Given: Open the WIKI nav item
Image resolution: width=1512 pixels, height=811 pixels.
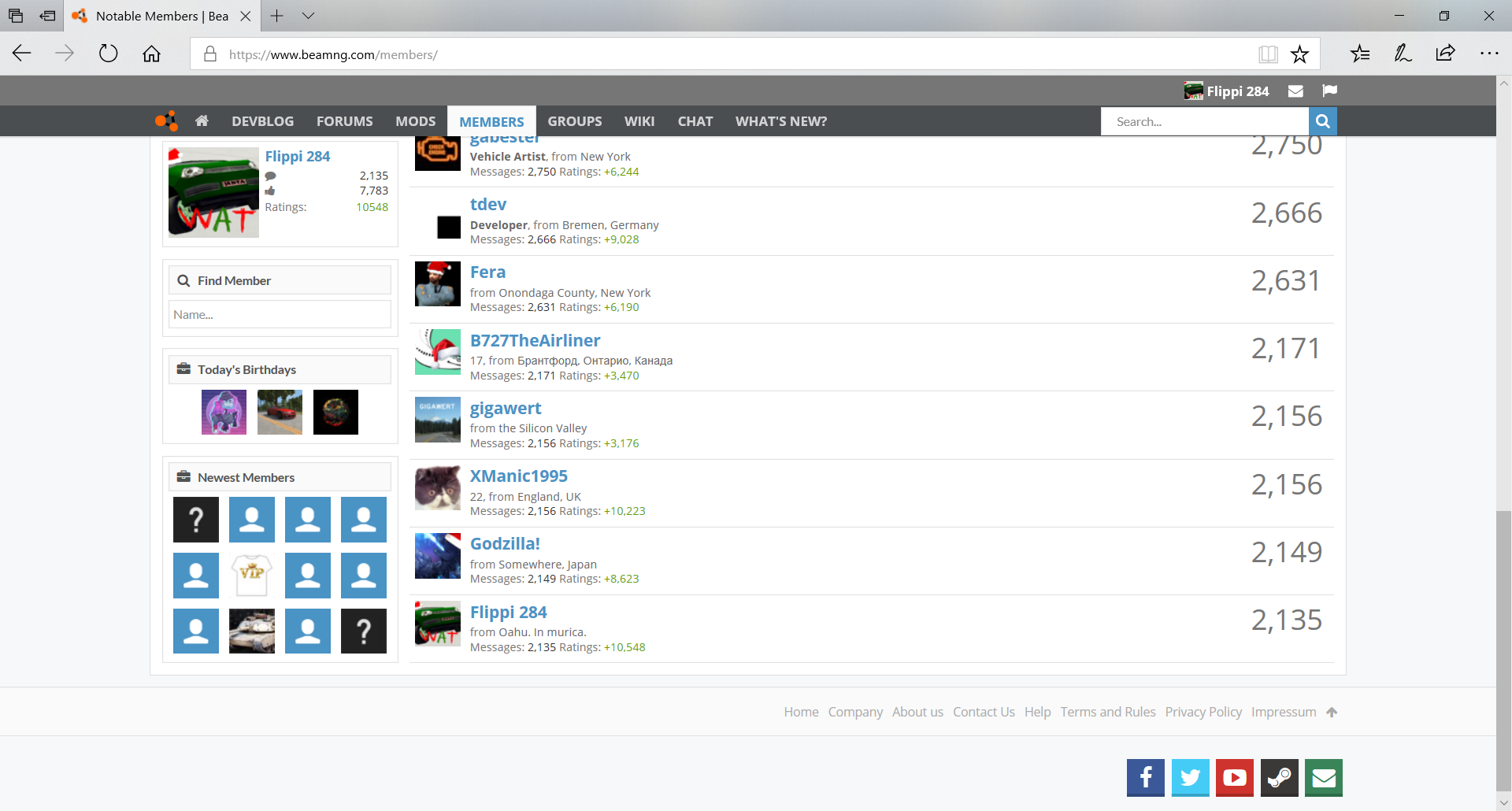Looking at the screenshot, I should pyautogui.click(x=639, y=121).
